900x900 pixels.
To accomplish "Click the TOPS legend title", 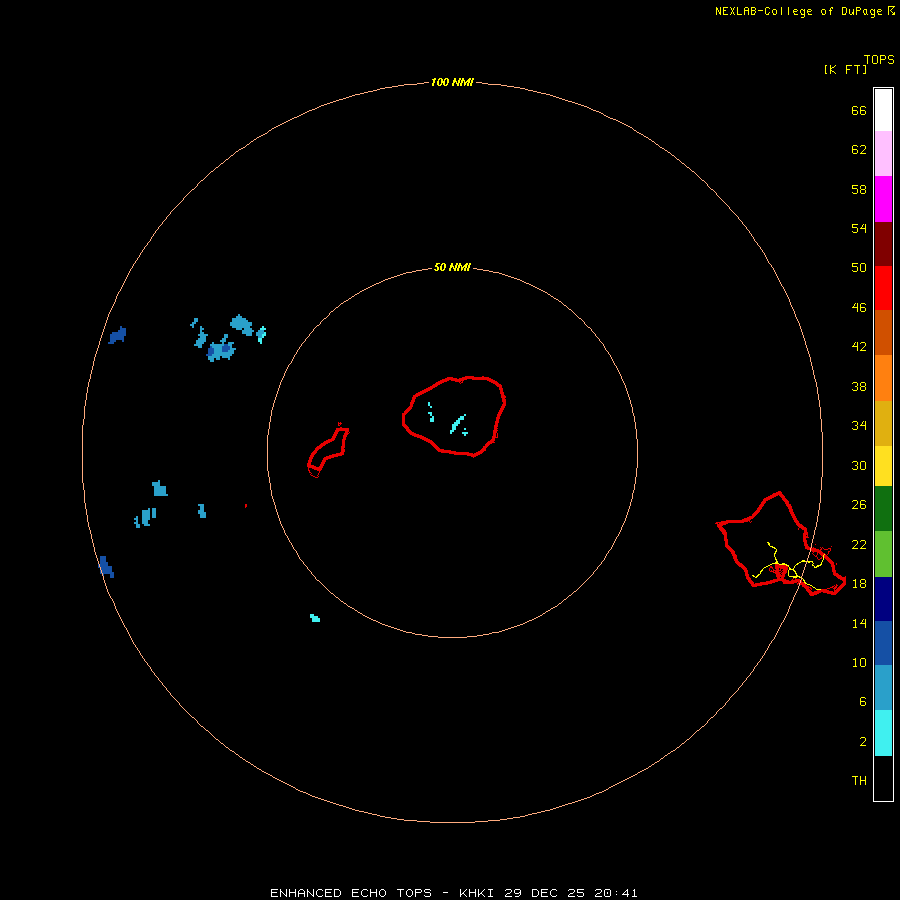I will 879,60.
